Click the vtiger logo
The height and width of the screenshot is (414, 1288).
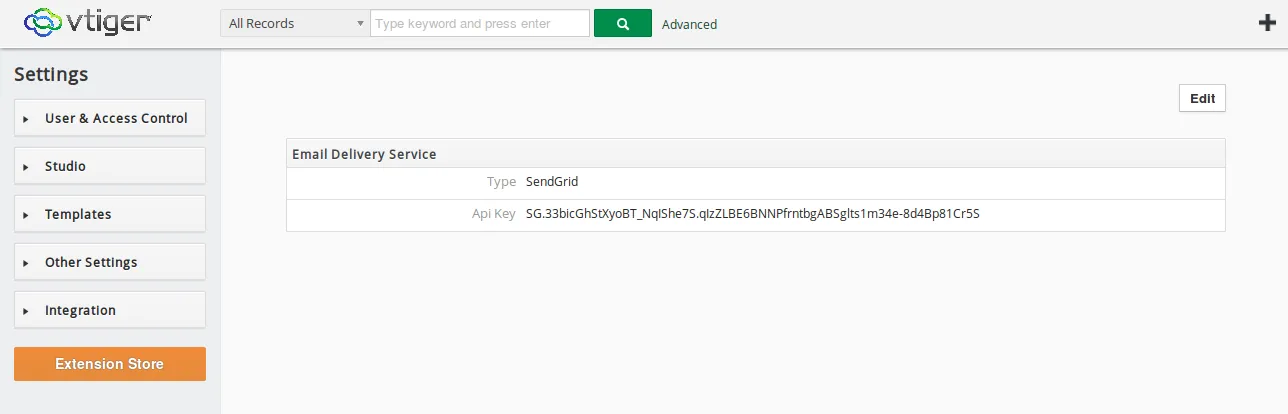[88, 22]
